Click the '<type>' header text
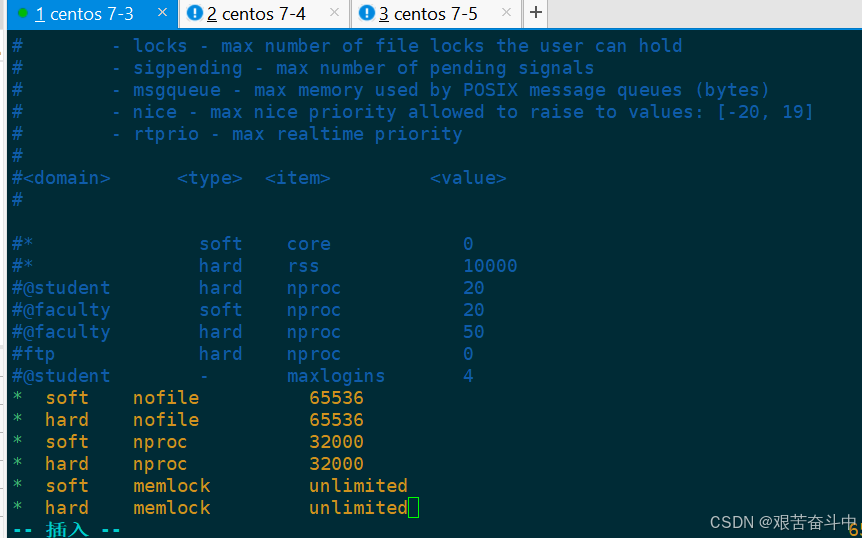The width and height of the screenshot is (862, 538). click(x=209, y=178)
